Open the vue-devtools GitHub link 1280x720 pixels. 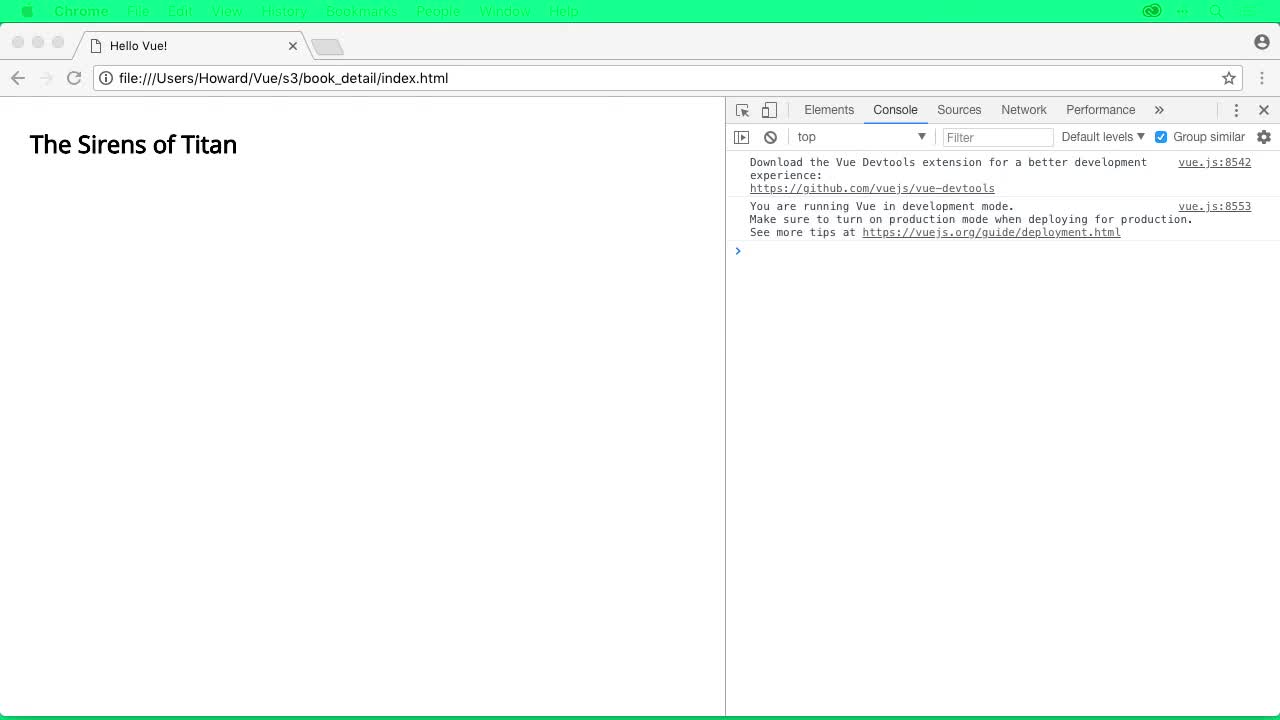click(x=872, y=188)
